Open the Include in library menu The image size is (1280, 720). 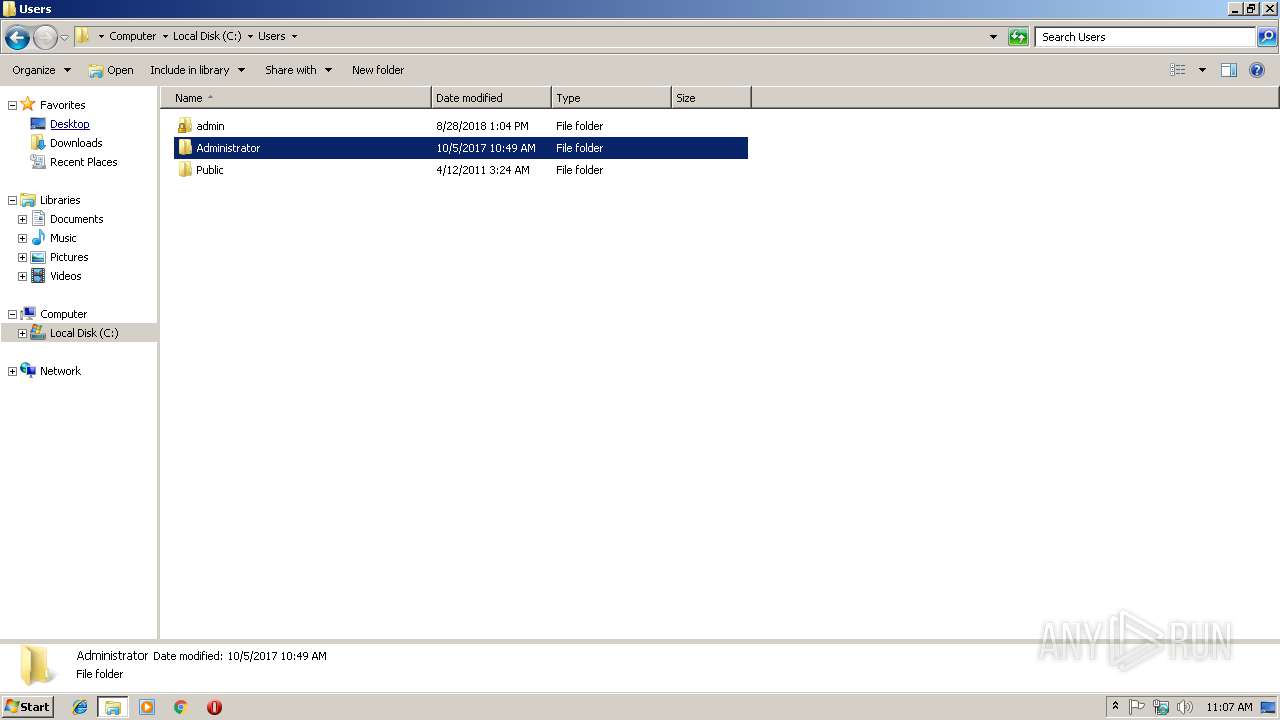198,70
